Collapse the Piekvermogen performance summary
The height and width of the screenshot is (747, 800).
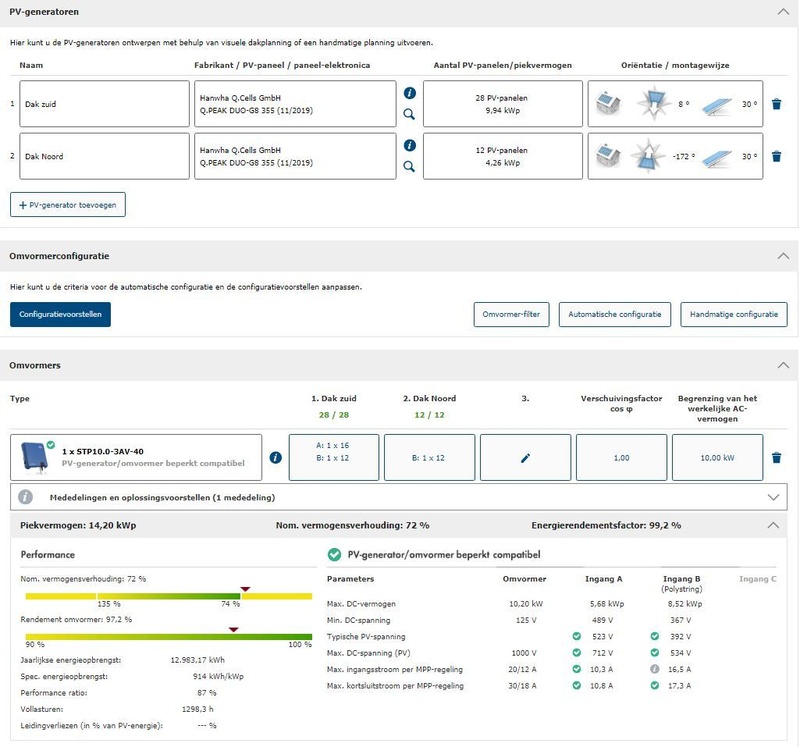pos(771,525)
